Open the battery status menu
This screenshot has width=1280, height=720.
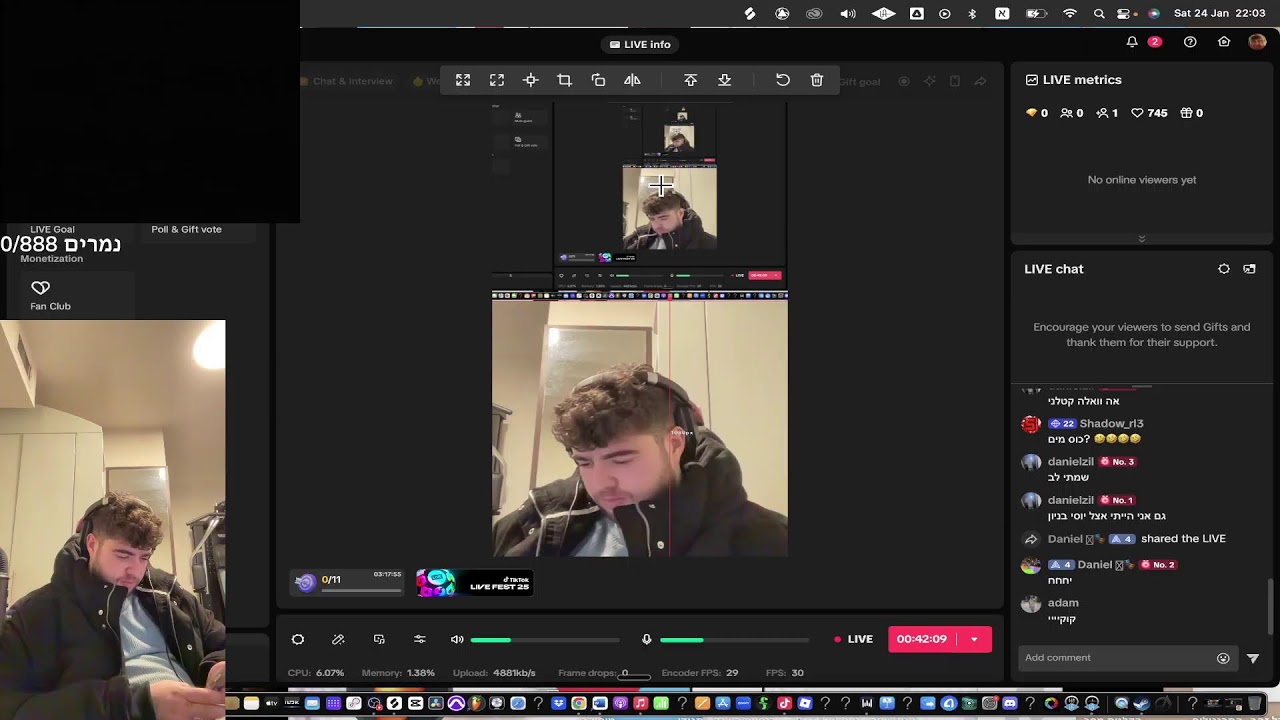tap(1036, 13)
